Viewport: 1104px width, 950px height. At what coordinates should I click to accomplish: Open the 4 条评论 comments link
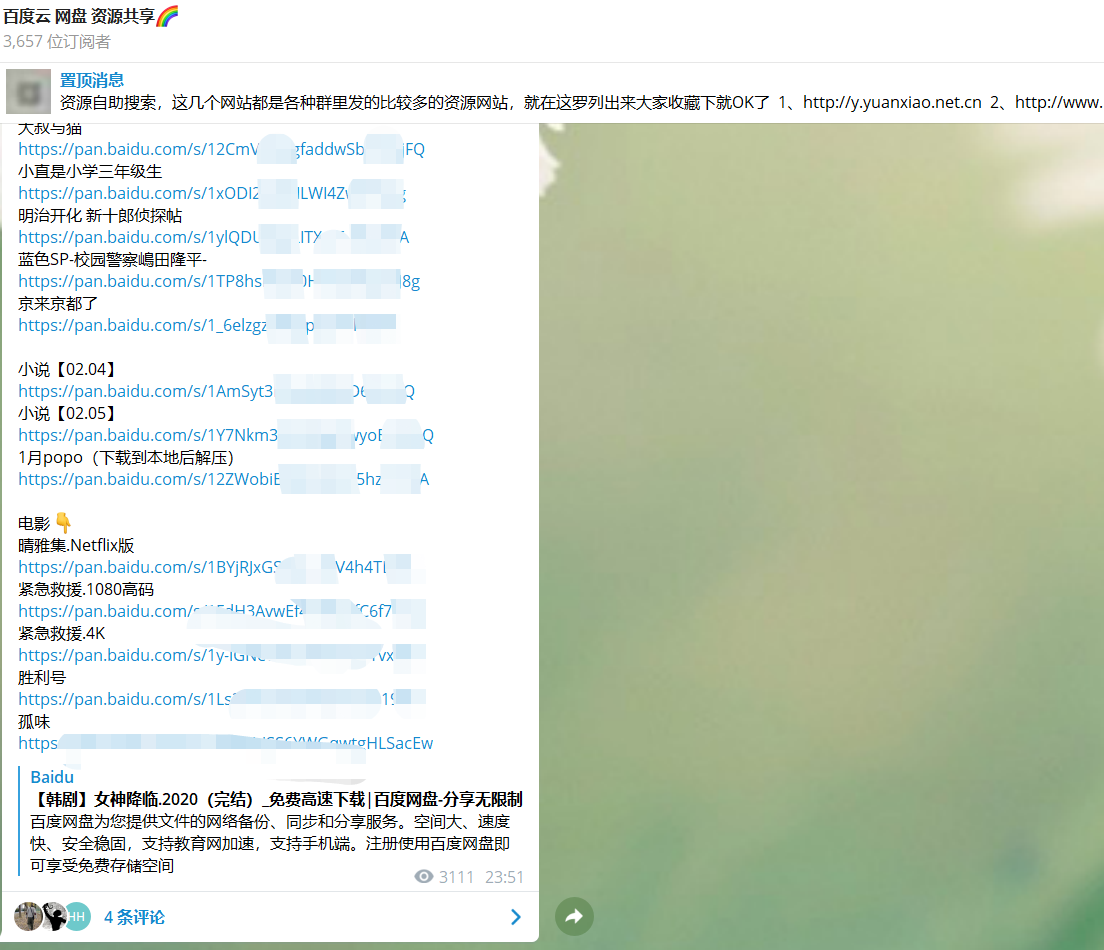point(134,917)
